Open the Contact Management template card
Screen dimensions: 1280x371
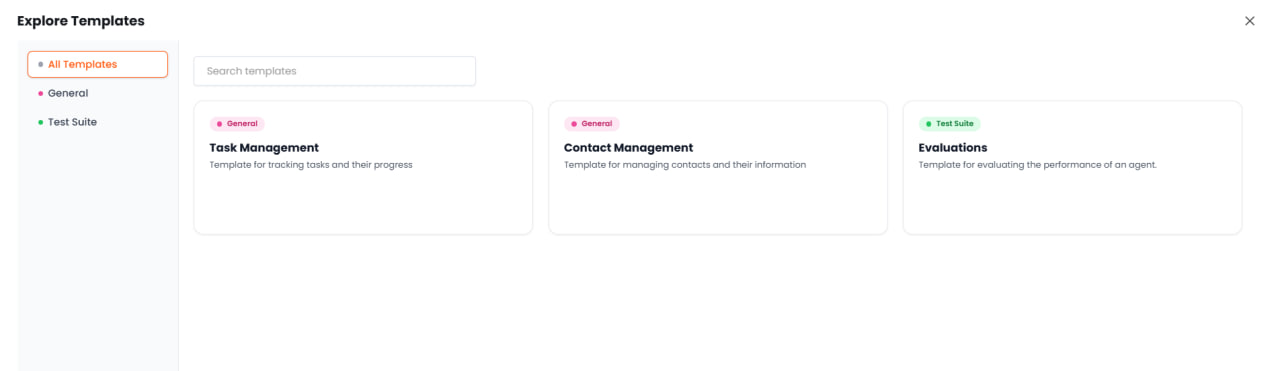pos(718,168)
